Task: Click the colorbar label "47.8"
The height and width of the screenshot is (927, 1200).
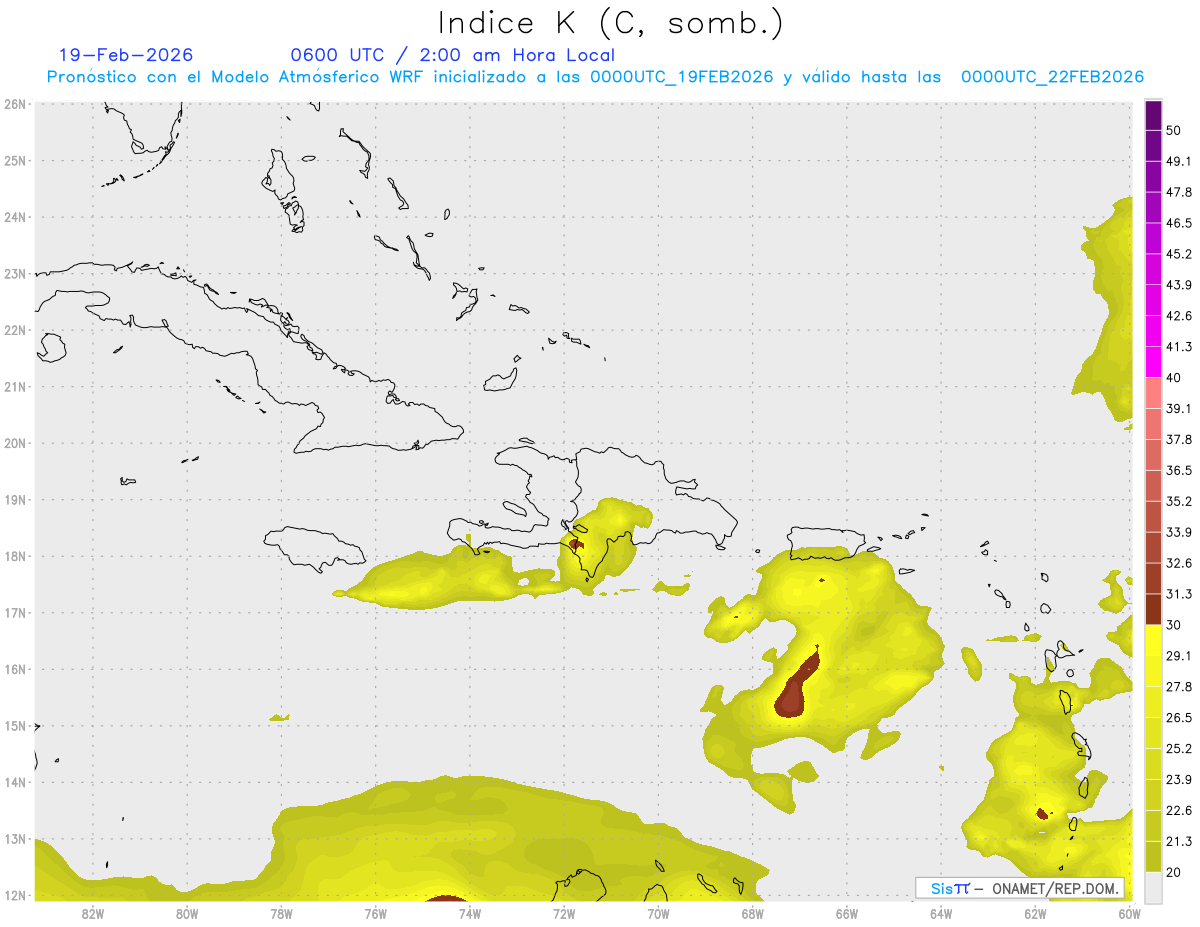Action: pos(1179,192)
